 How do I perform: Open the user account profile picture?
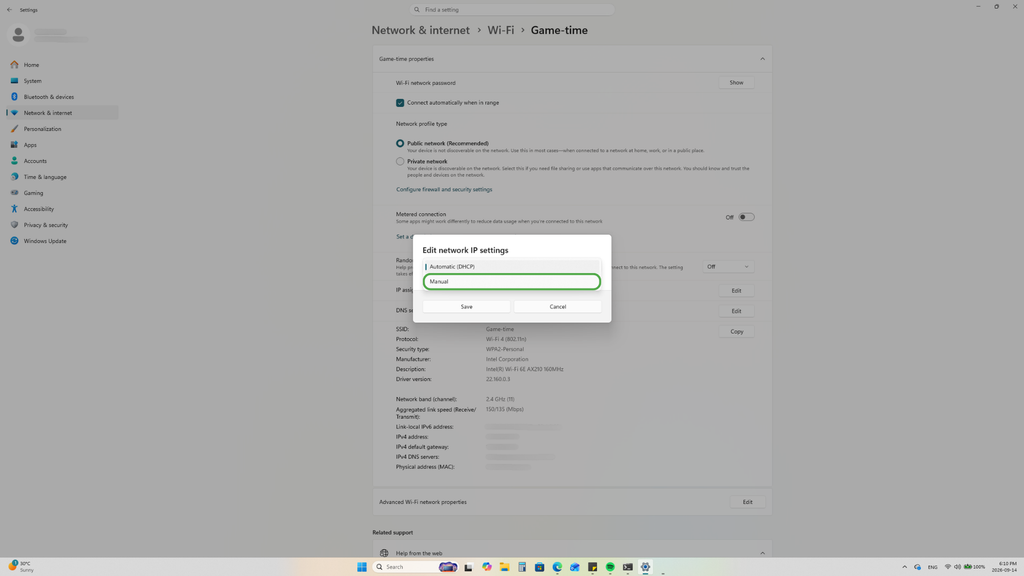[18, 35]
